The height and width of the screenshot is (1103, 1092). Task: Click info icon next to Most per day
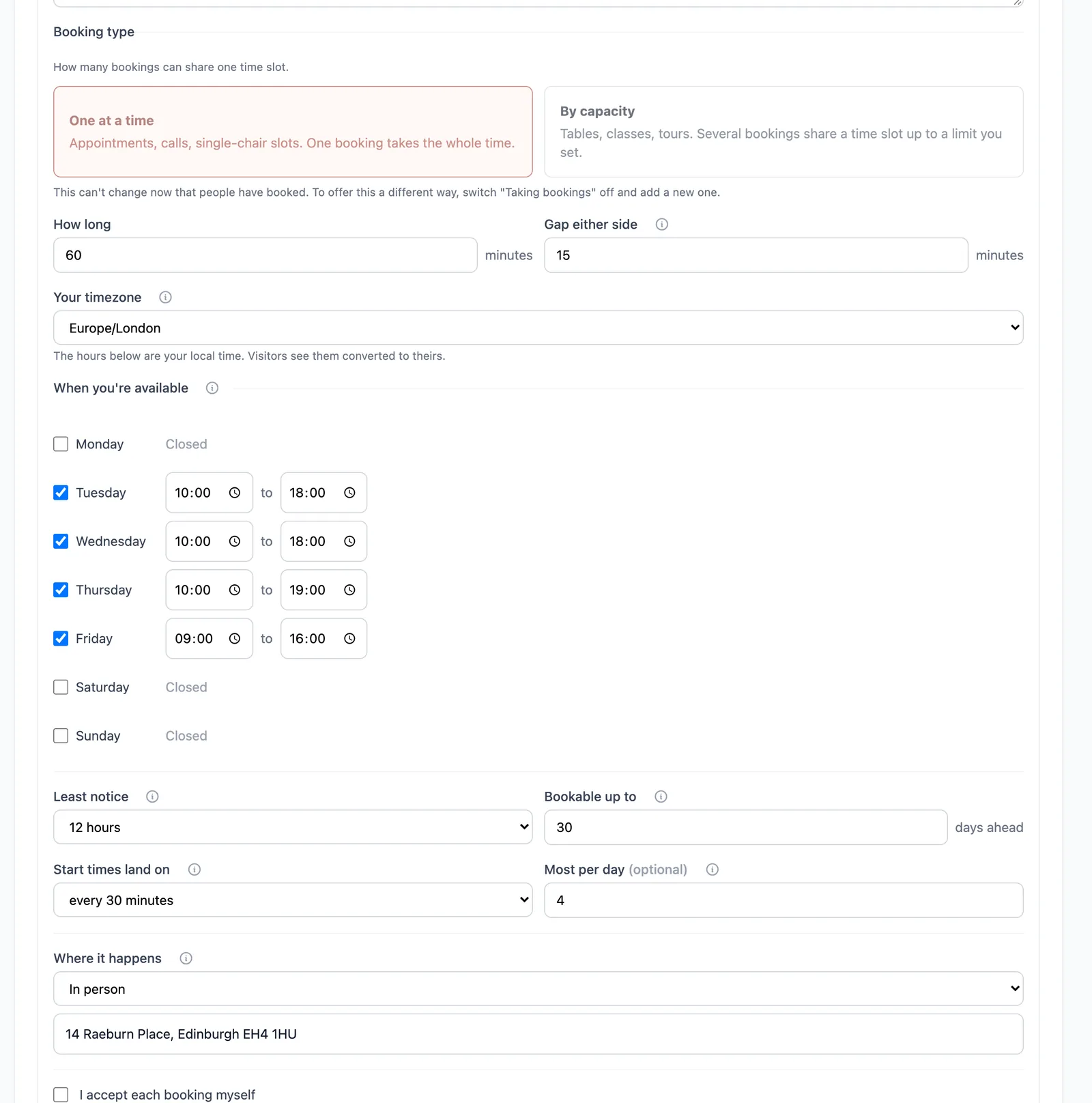(712, 870)
